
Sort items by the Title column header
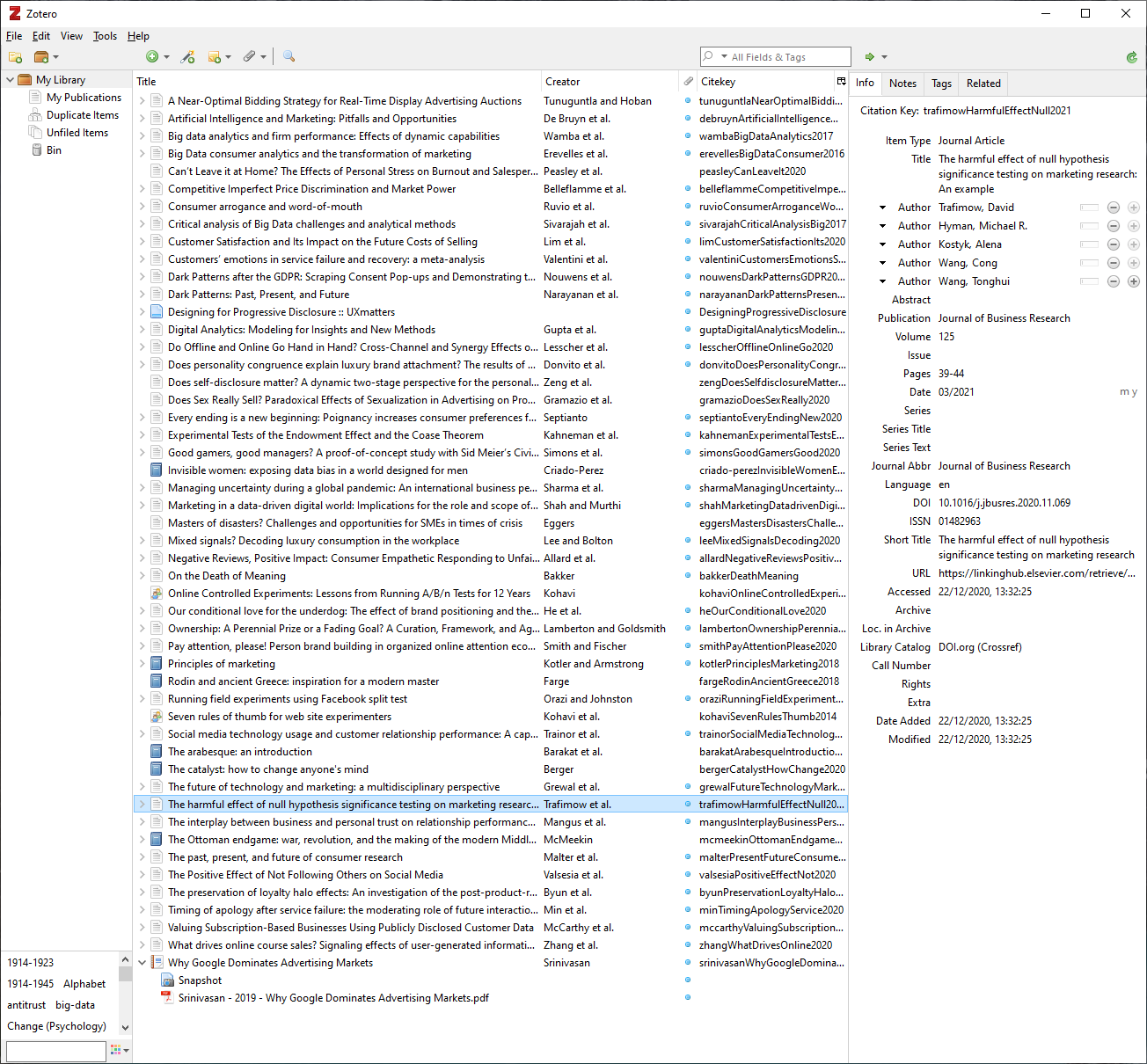point(337,82)
